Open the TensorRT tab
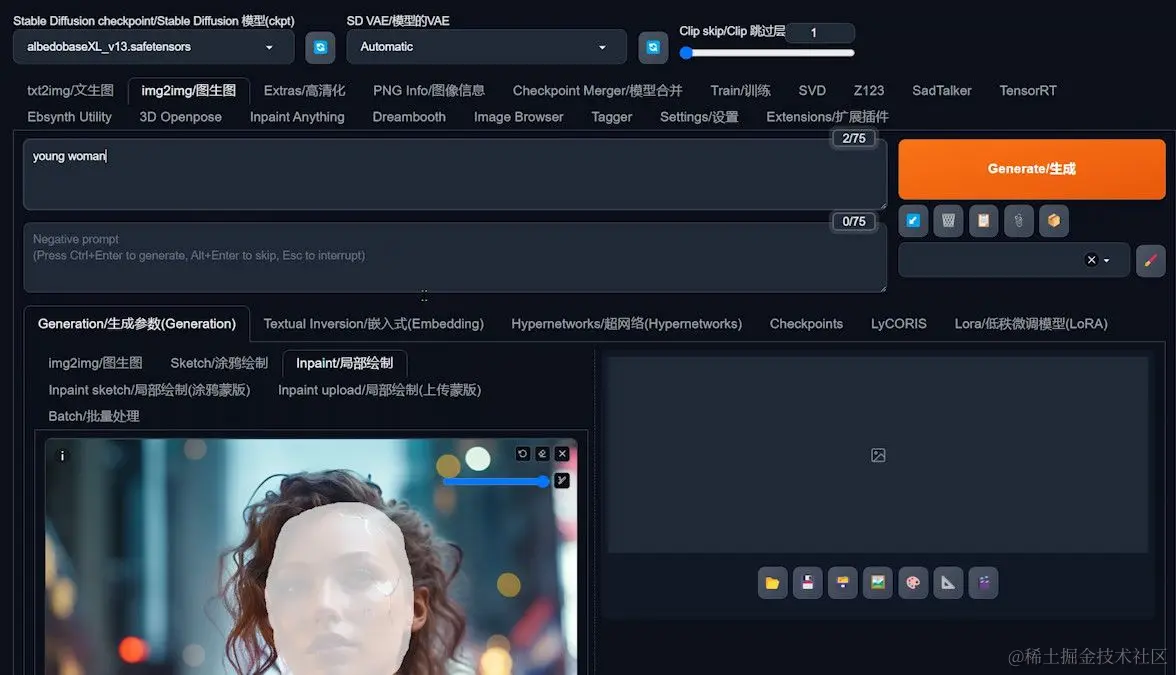Screen dimensions: 1176x675 (1028, 91)
